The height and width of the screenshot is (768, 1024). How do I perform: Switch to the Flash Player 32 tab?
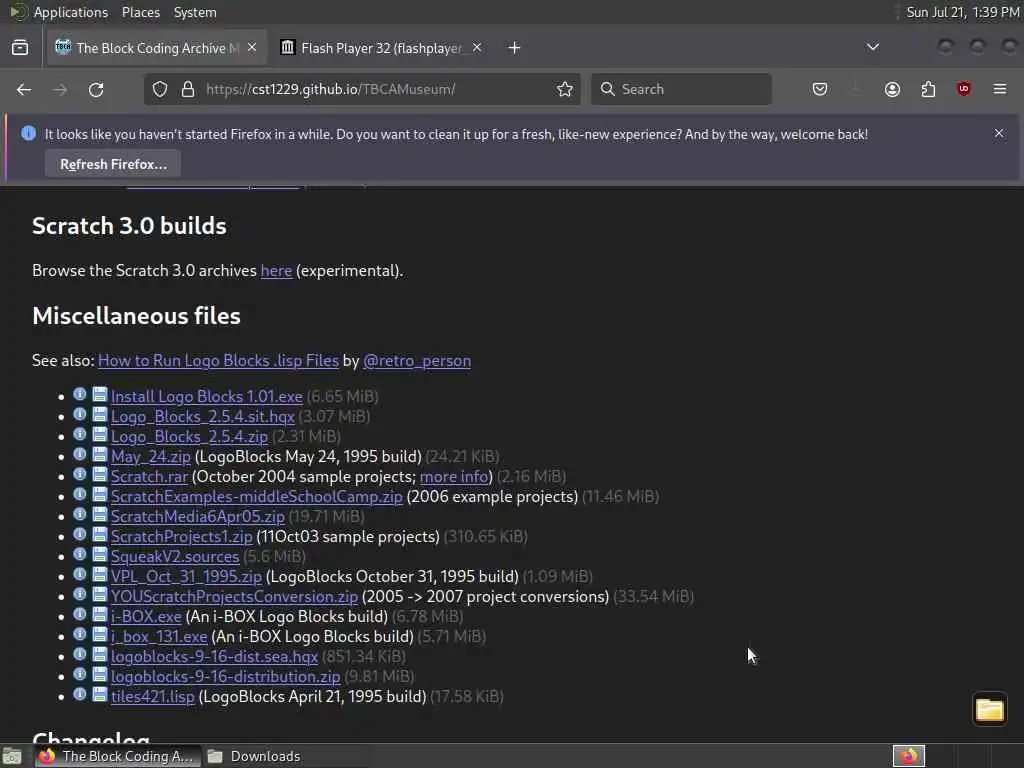tap(382, 48)
